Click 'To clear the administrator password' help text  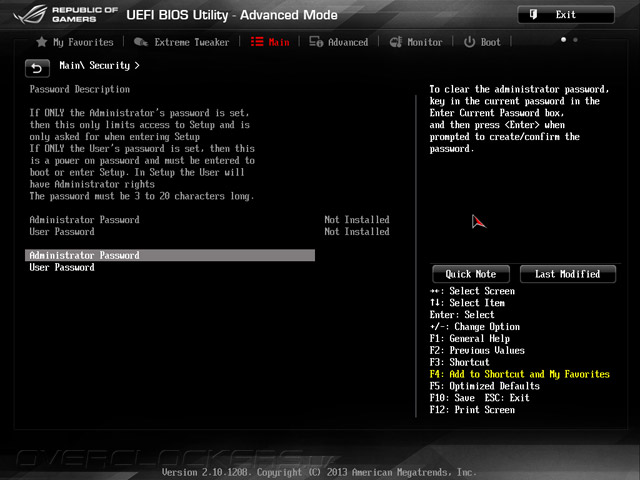point(519,119)
